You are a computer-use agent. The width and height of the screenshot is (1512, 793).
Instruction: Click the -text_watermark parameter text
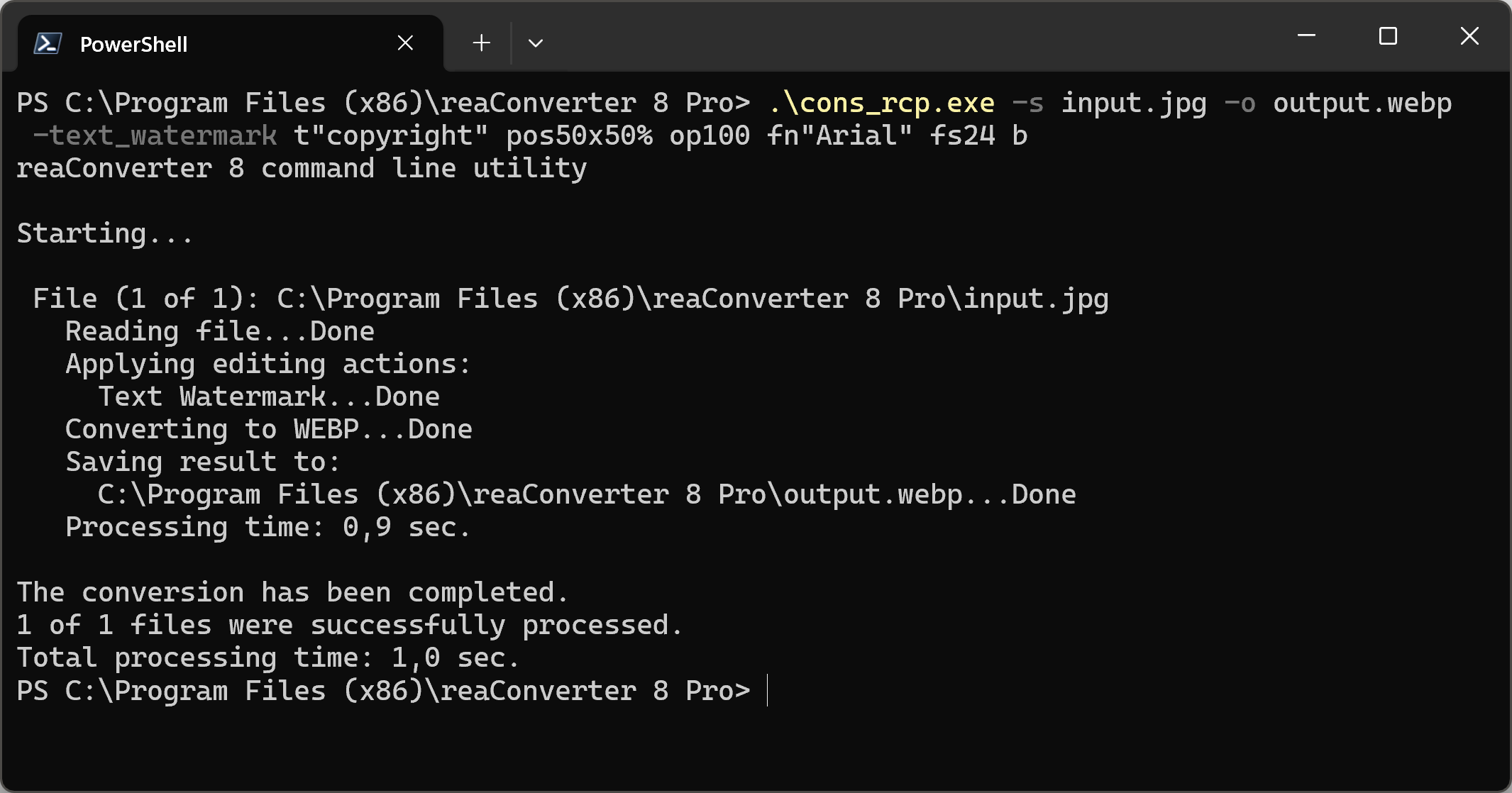pos(155,136)
